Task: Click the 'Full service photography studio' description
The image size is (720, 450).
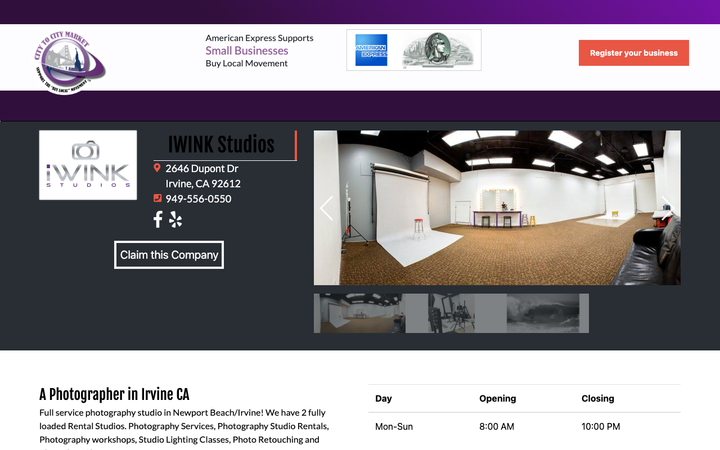Action: [x=184, y=426]
